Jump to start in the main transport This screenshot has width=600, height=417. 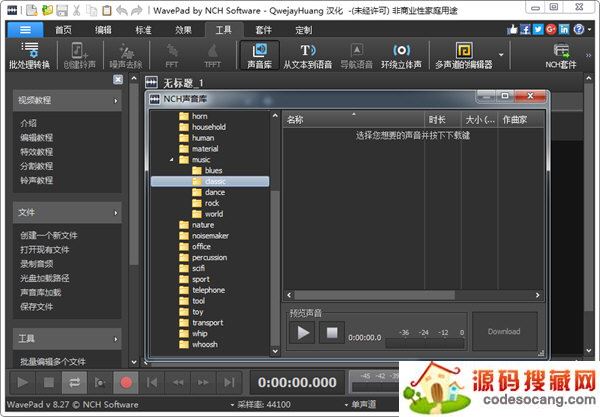click(152, 382)
